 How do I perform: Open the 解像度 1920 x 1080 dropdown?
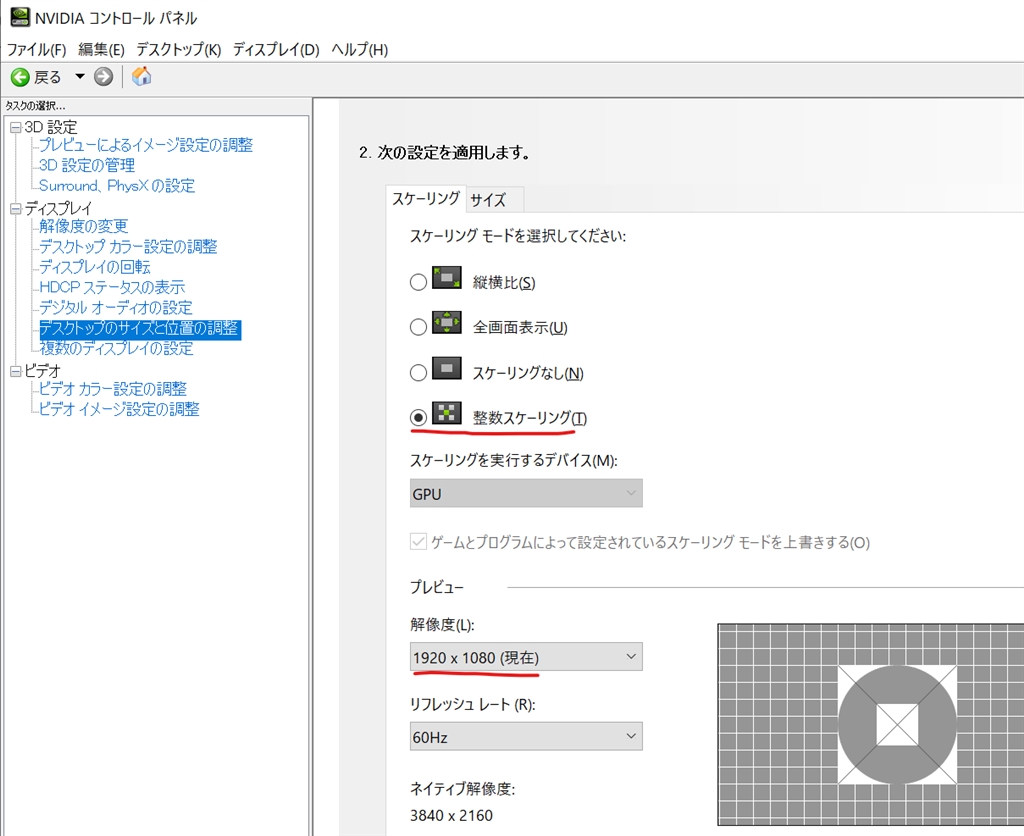coord(526,656)
